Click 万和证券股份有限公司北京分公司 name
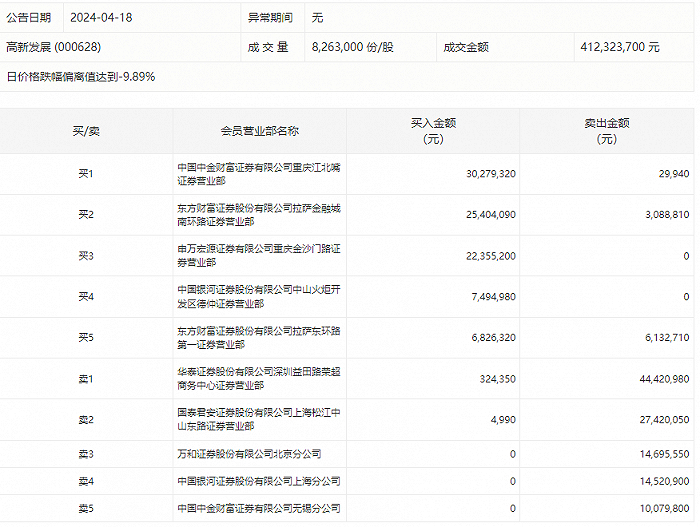Screen dimensions: 700x527 click(249, 454)
